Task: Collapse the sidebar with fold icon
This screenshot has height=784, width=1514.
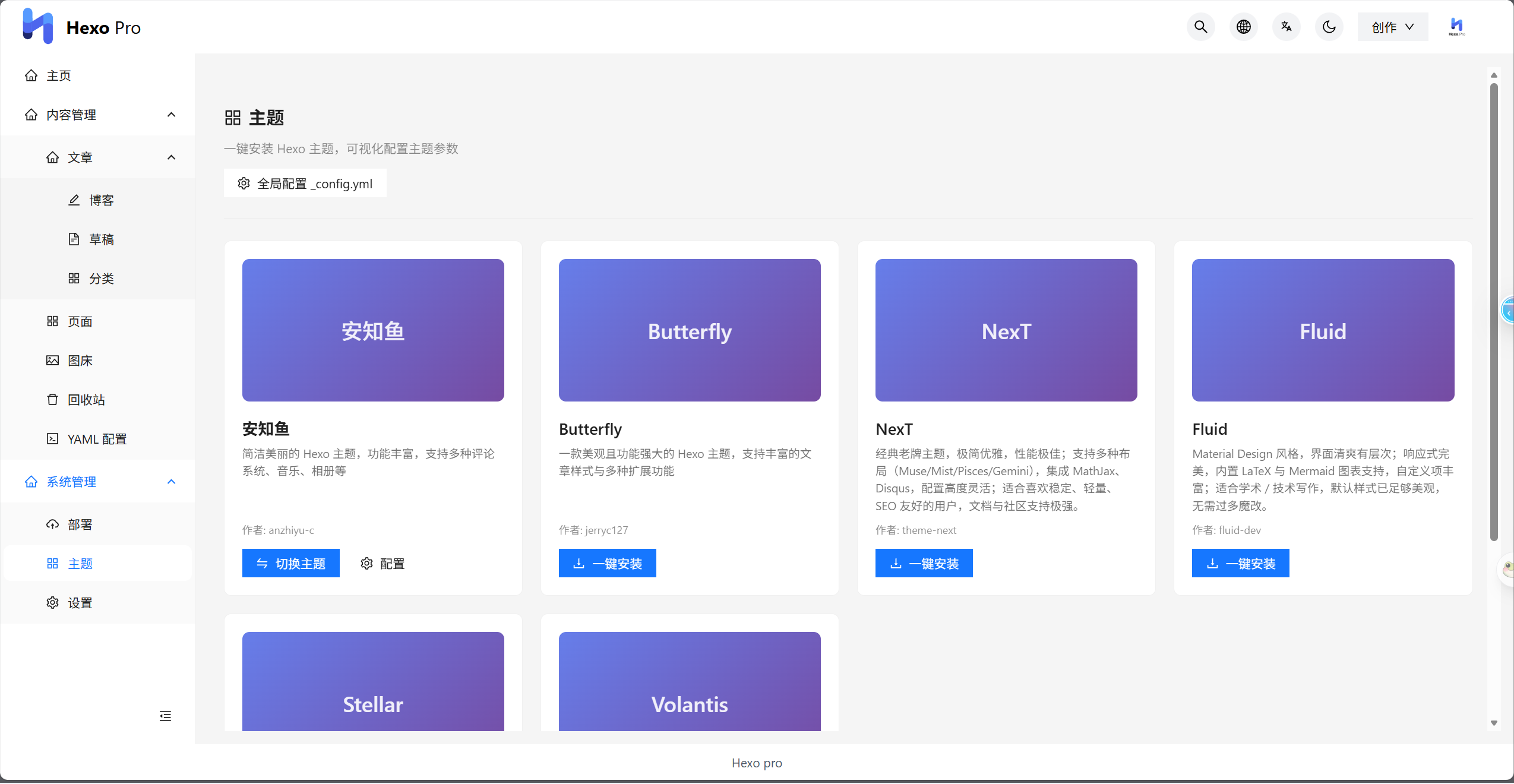Action: click(165, 716)
